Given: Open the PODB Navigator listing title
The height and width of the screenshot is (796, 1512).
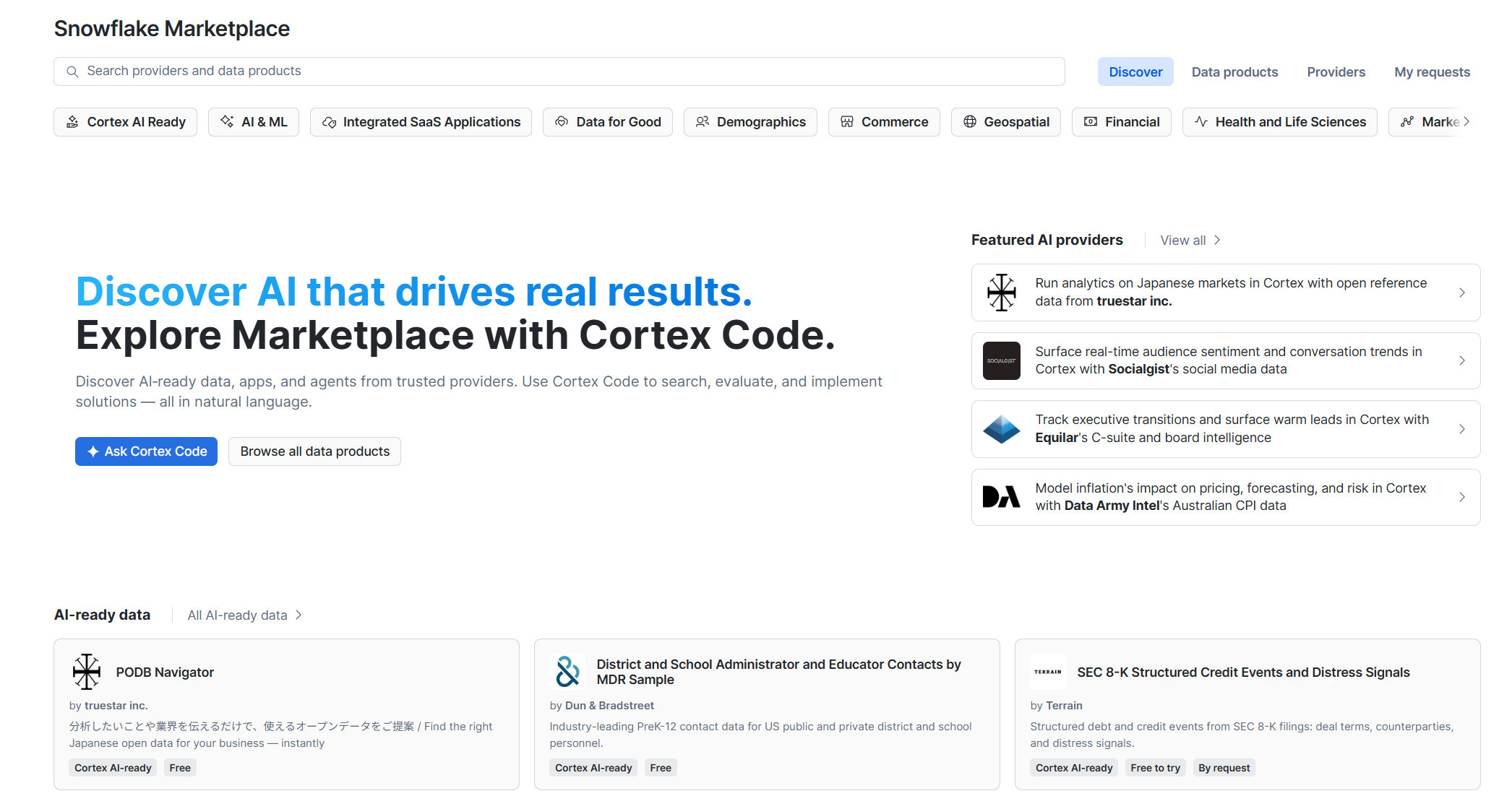Looking at the screenshot, I should [x=165, y=672].
